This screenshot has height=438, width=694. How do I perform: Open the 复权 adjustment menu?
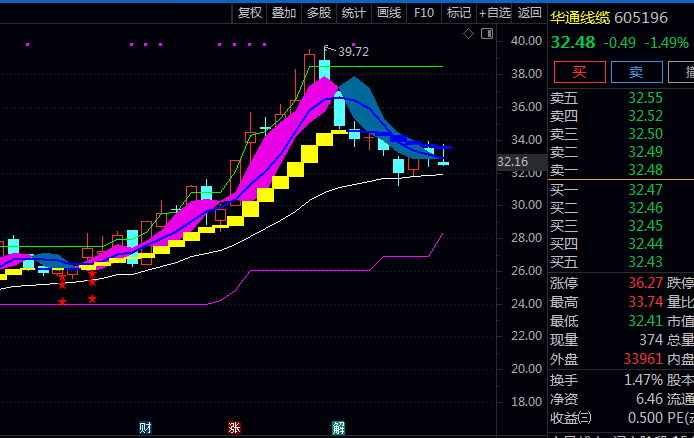pos(250,12)
